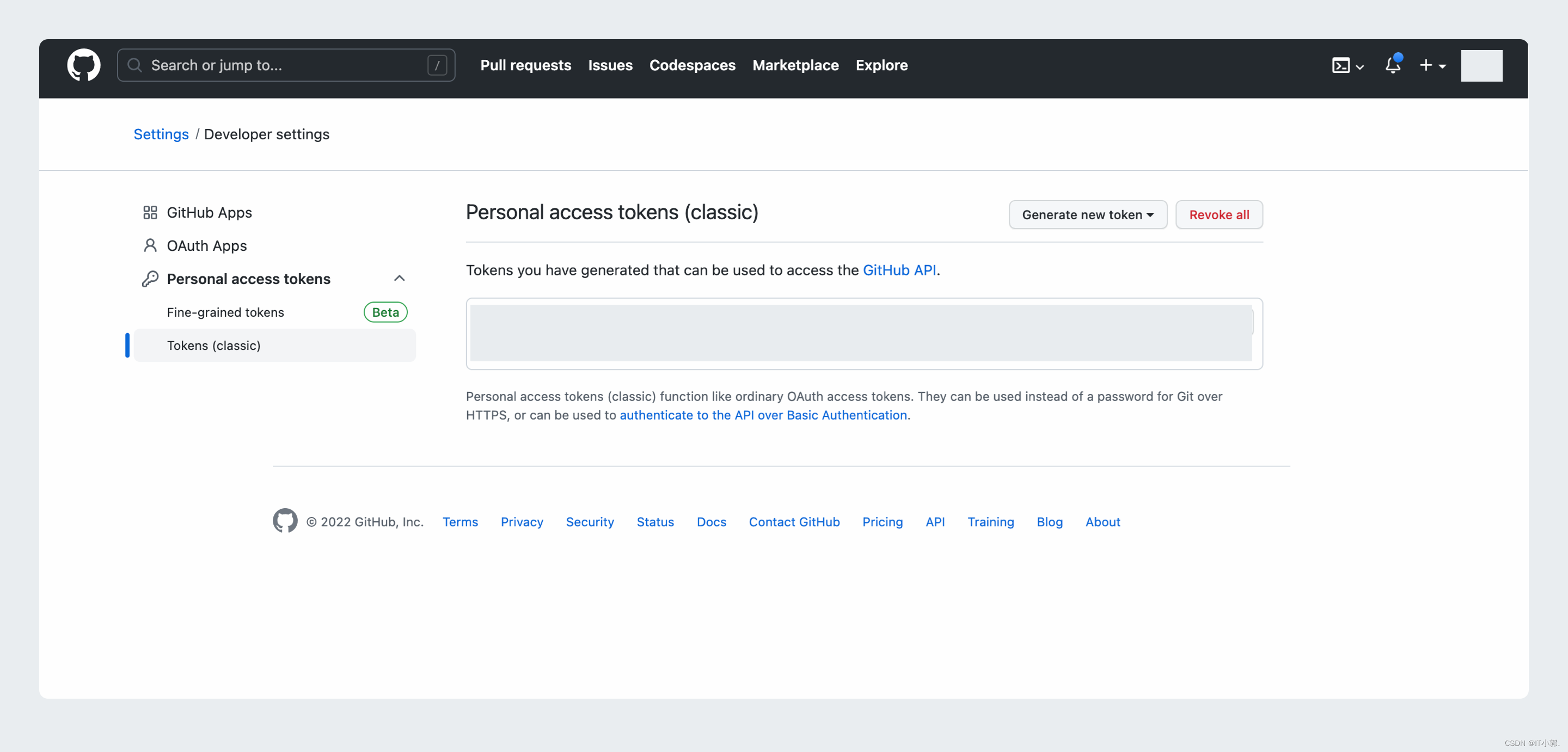This screenshot has width=1568, height=752.
Task: Collapse the Personal access tokens section
Action: [x=399, y=279]
